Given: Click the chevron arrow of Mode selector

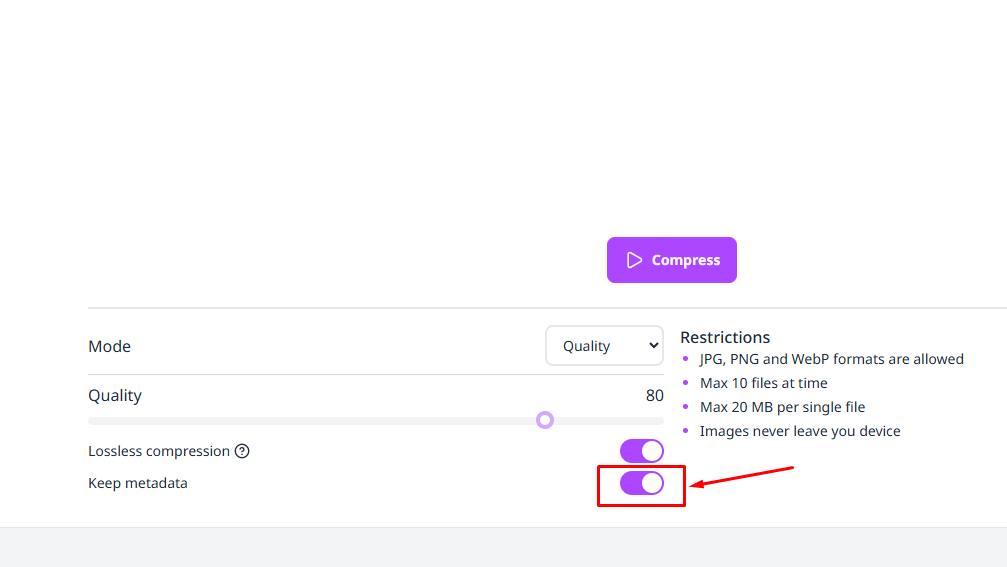Looking at the screenshot, I should coord(654,346).
